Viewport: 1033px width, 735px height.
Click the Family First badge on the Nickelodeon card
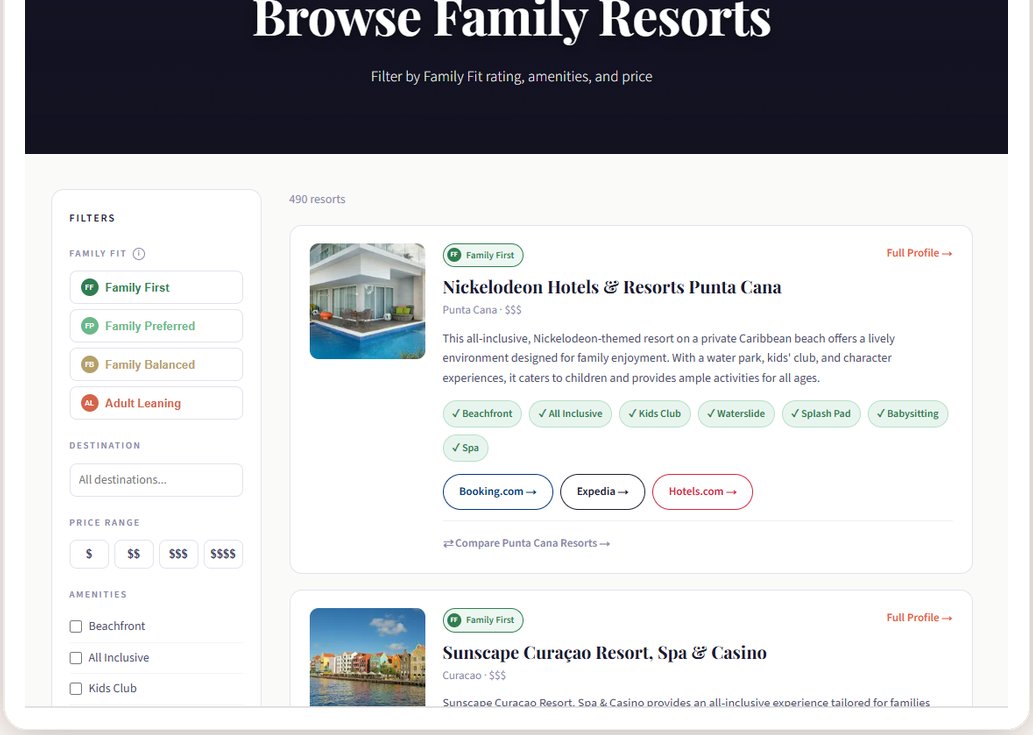tap(483, 255)
